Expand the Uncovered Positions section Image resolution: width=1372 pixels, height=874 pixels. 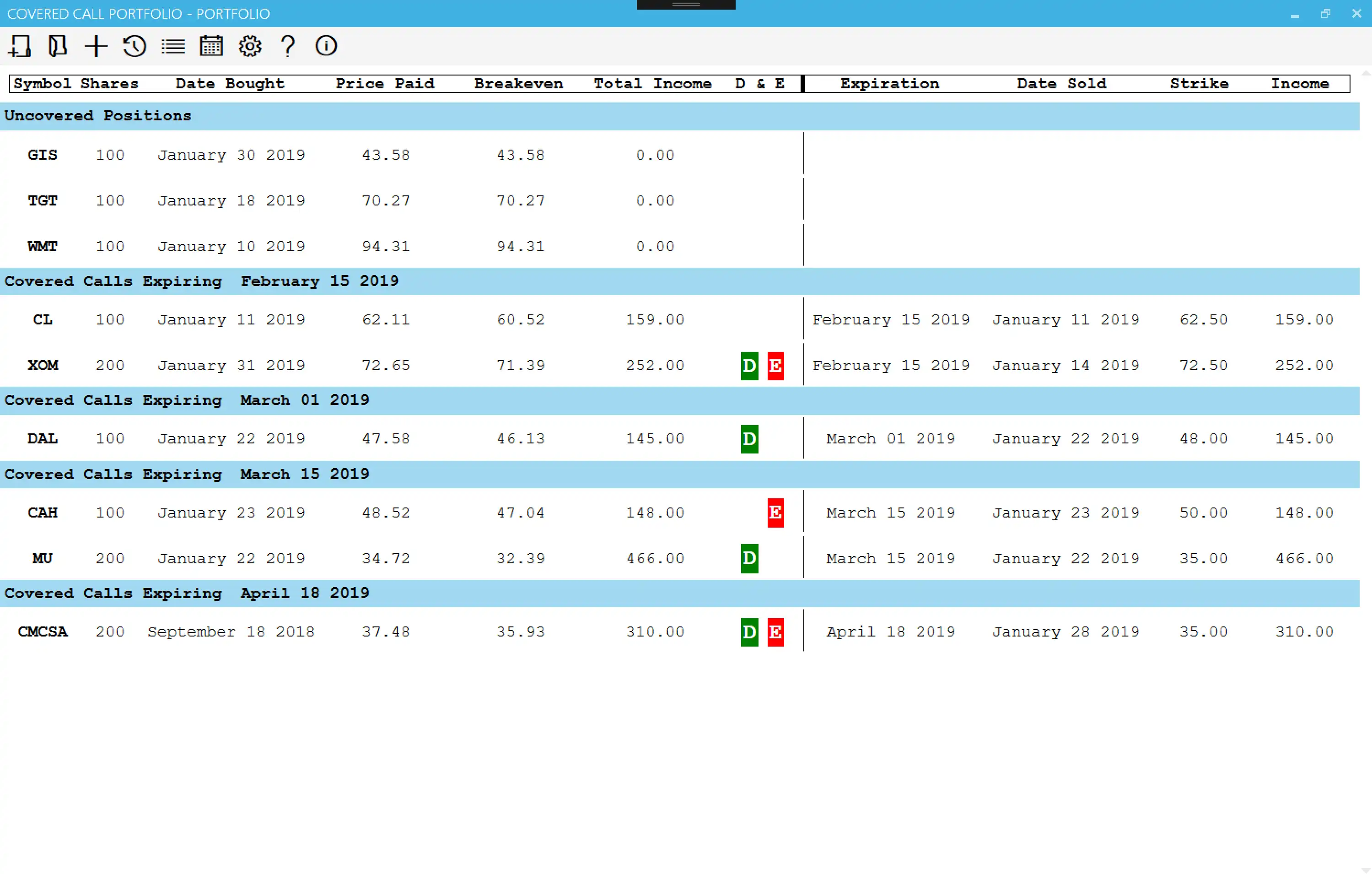pyautogui.click(x=97, y=114)
